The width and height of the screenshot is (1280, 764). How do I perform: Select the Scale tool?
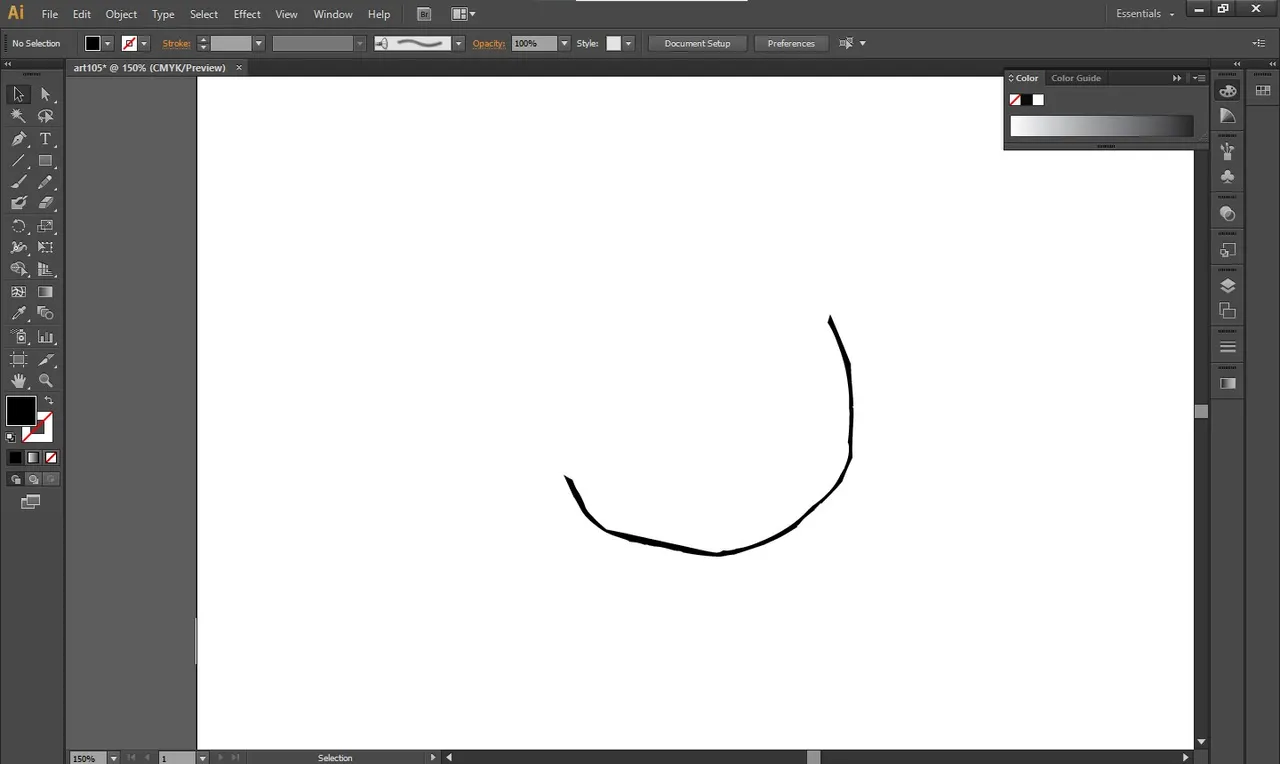pyautogui.click(x=45, y=226)
